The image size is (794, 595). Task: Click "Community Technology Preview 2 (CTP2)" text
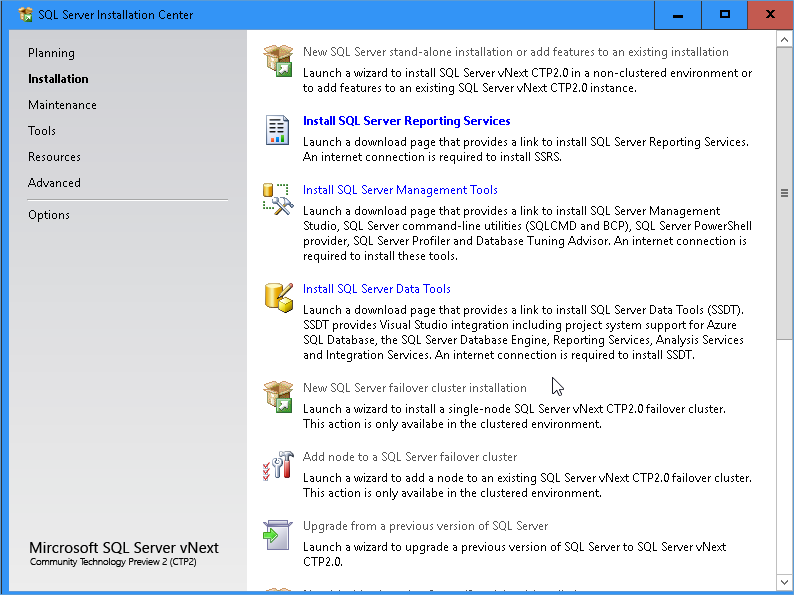pyautogui.click(x=113, y=562)
